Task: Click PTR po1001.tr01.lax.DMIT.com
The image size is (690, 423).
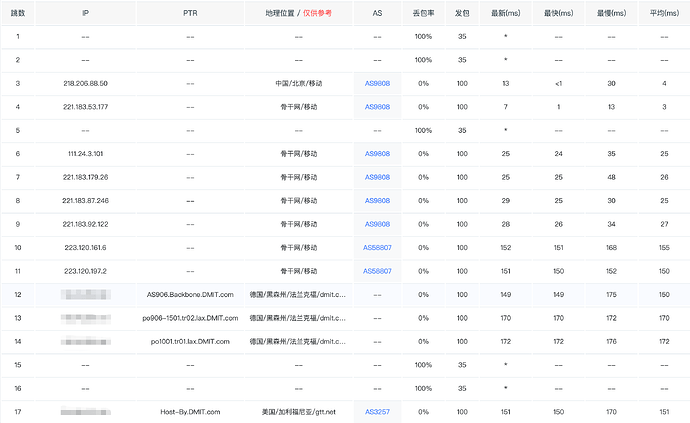Action: [190, 342]
